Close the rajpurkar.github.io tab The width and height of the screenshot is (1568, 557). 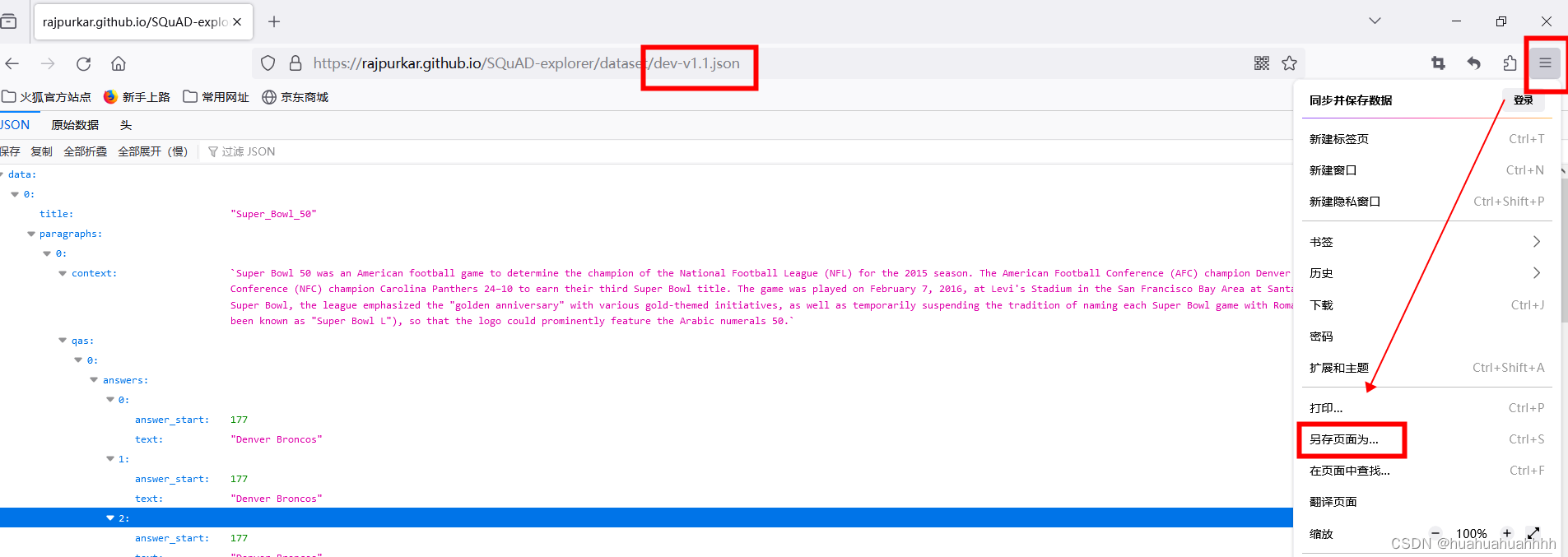[x=237, y=21]
